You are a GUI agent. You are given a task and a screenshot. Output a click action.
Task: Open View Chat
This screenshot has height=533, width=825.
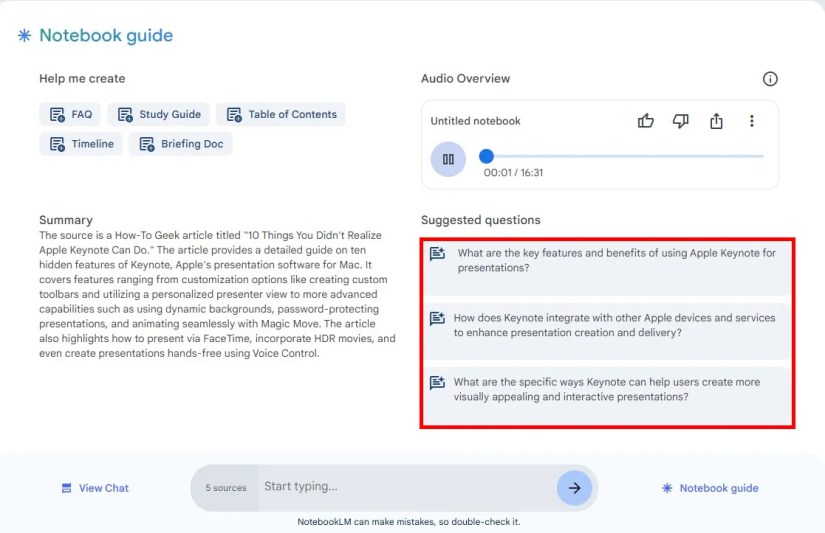click(x=95, y=488)
